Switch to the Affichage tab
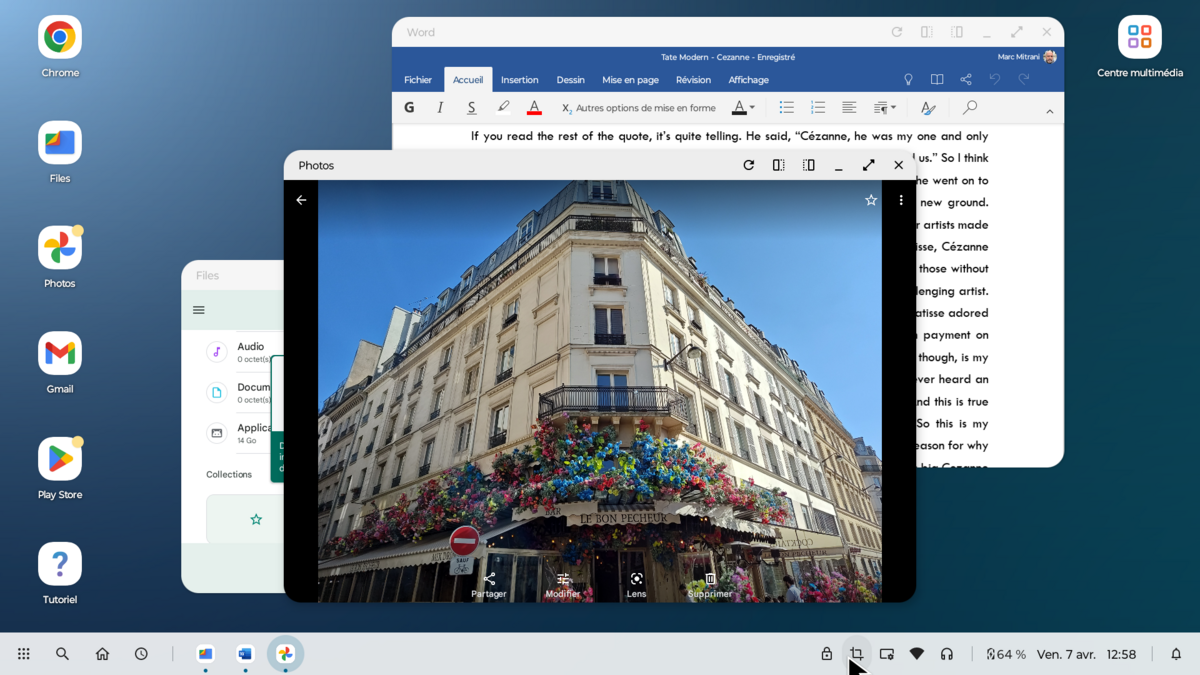The width and height of the screenshot is (1200, 675). (x=748, y=80)
